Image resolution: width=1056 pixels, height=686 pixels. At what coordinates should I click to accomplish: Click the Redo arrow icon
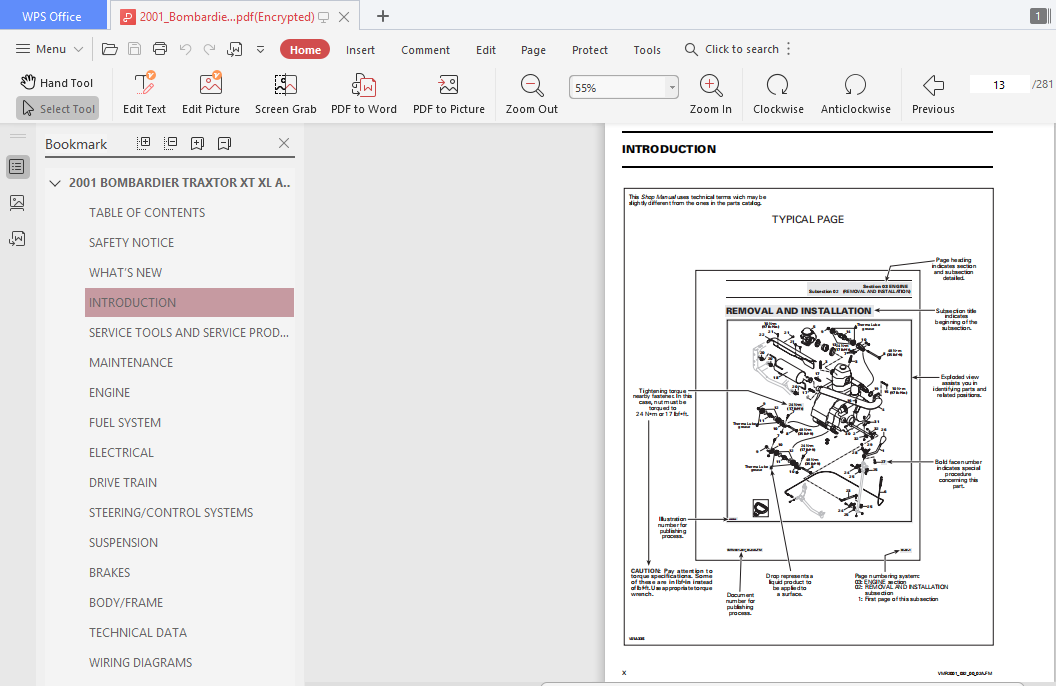coord(209,48)
